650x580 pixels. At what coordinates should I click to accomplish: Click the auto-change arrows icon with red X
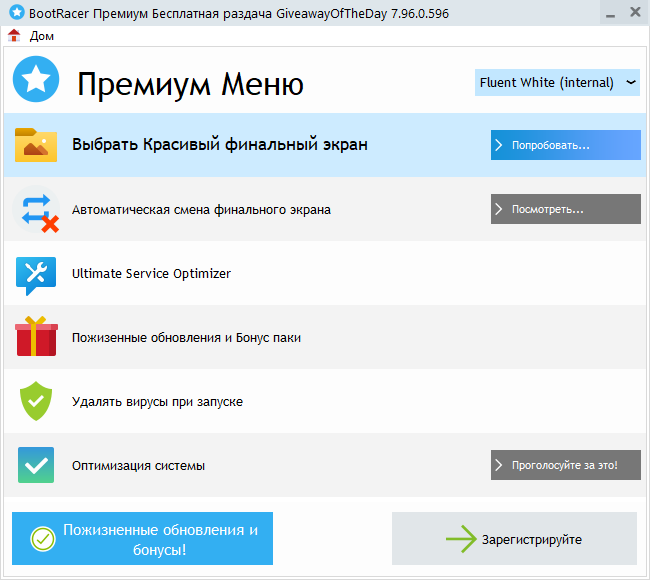(36, 209)
